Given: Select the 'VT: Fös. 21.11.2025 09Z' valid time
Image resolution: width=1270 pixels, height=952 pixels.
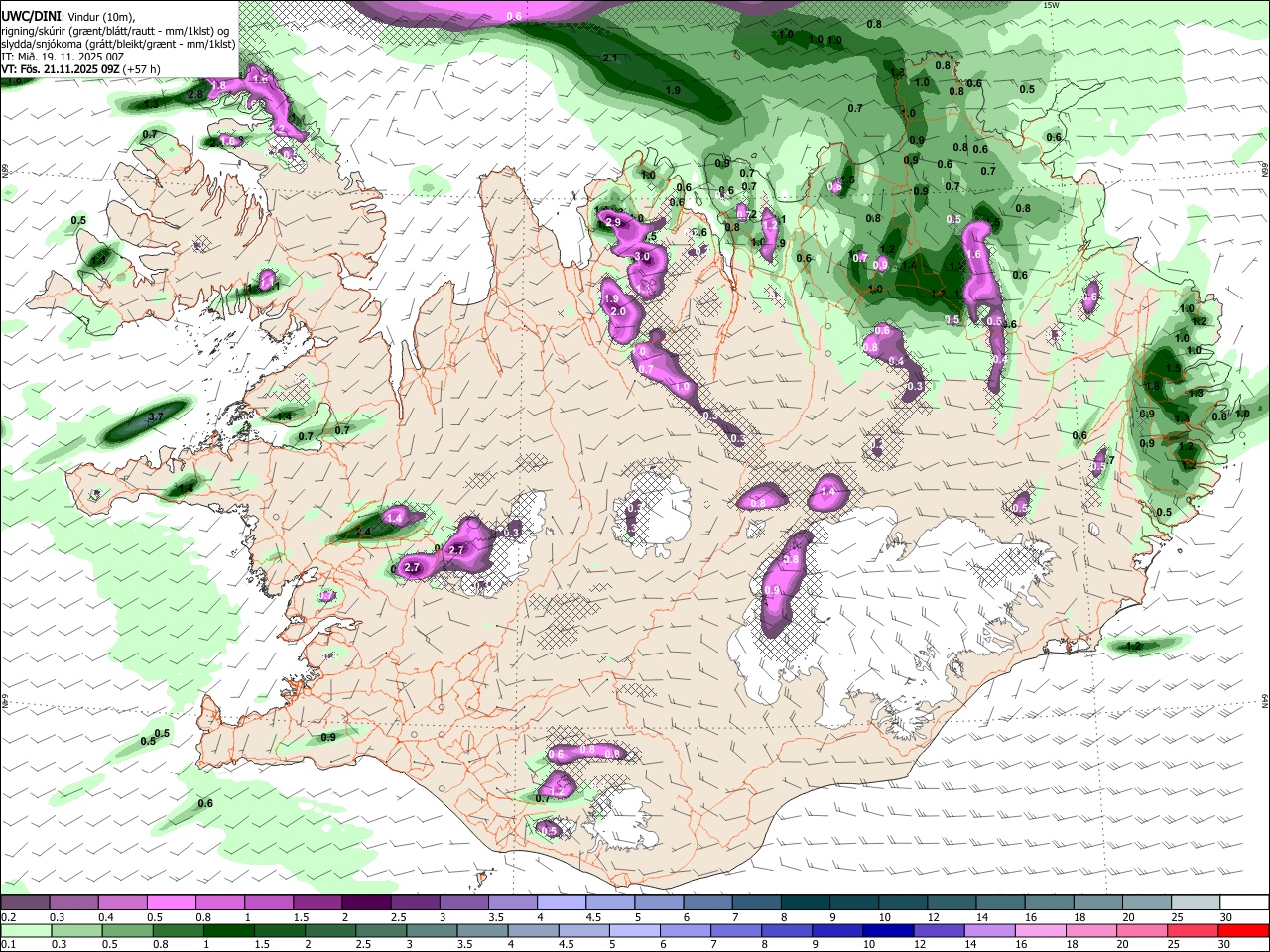Looking at the screenshot, I should click(x=62, y=69).
